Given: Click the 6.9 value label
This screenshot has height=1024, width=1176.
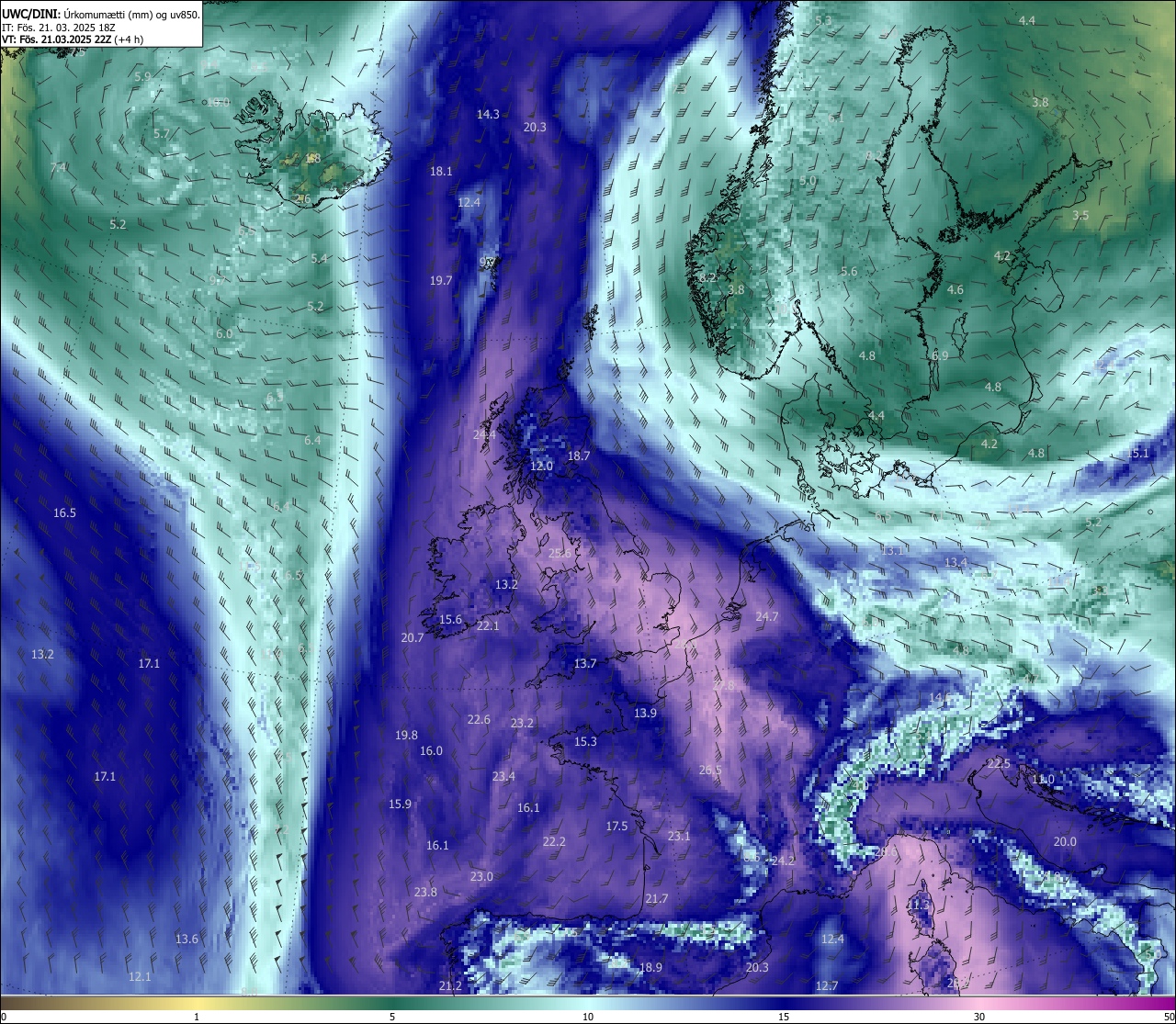Looking at the screenshot, I should (x=940, y=356).
